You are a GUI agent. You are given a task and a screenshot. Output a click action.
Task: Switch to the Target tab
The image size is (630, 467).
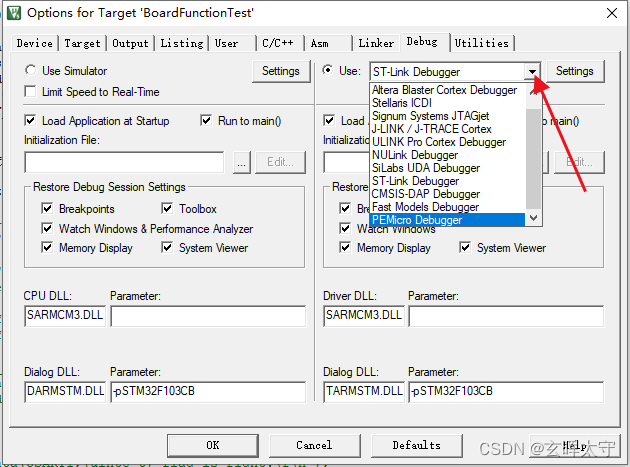(x=82, y=43)
